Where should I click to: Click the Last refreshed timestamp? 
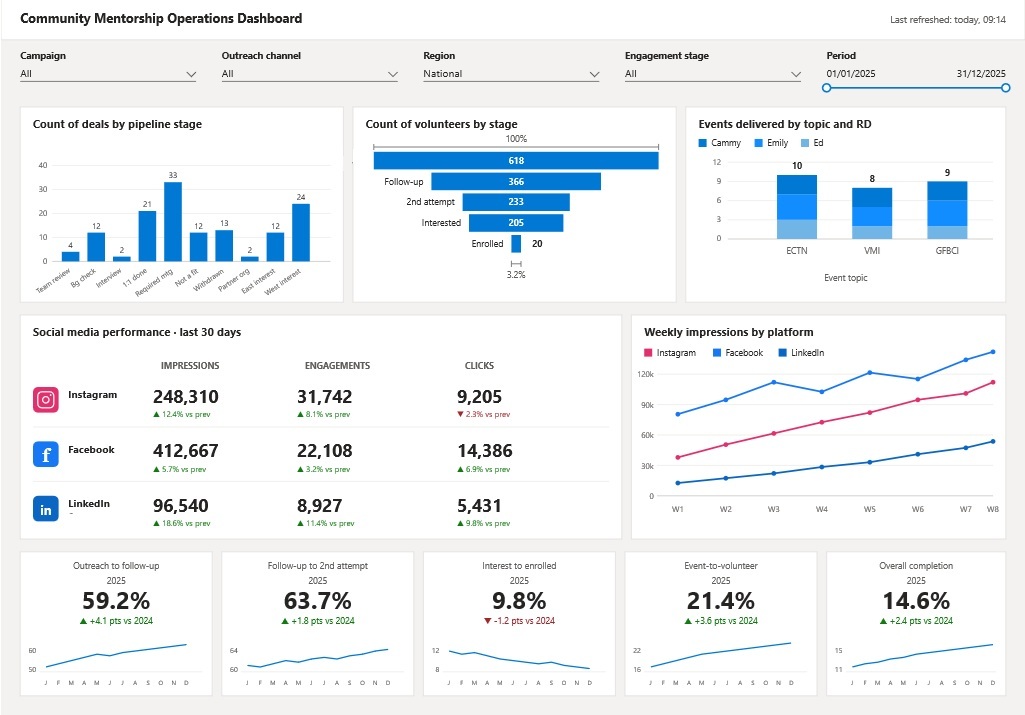pyautogui.click(x=947, y=20)
